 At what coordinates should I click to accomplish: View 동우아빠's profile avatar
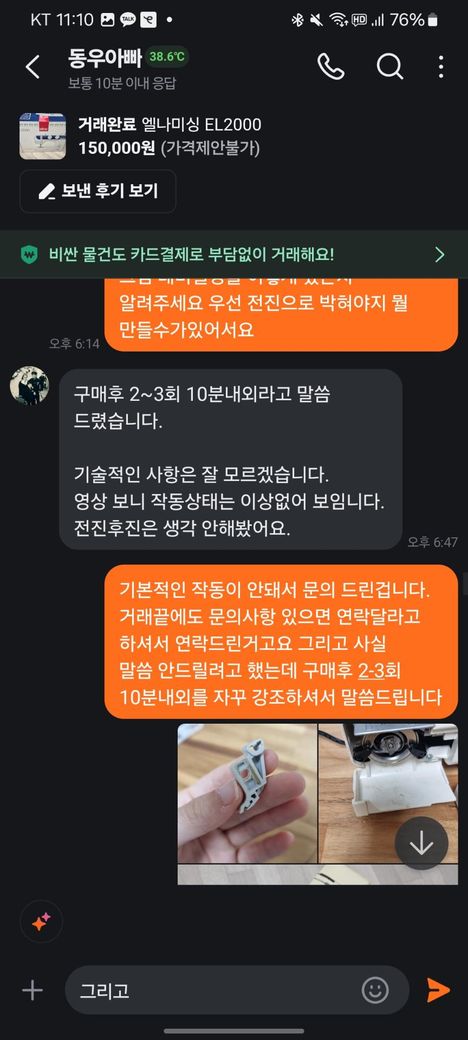coord(29,385)
